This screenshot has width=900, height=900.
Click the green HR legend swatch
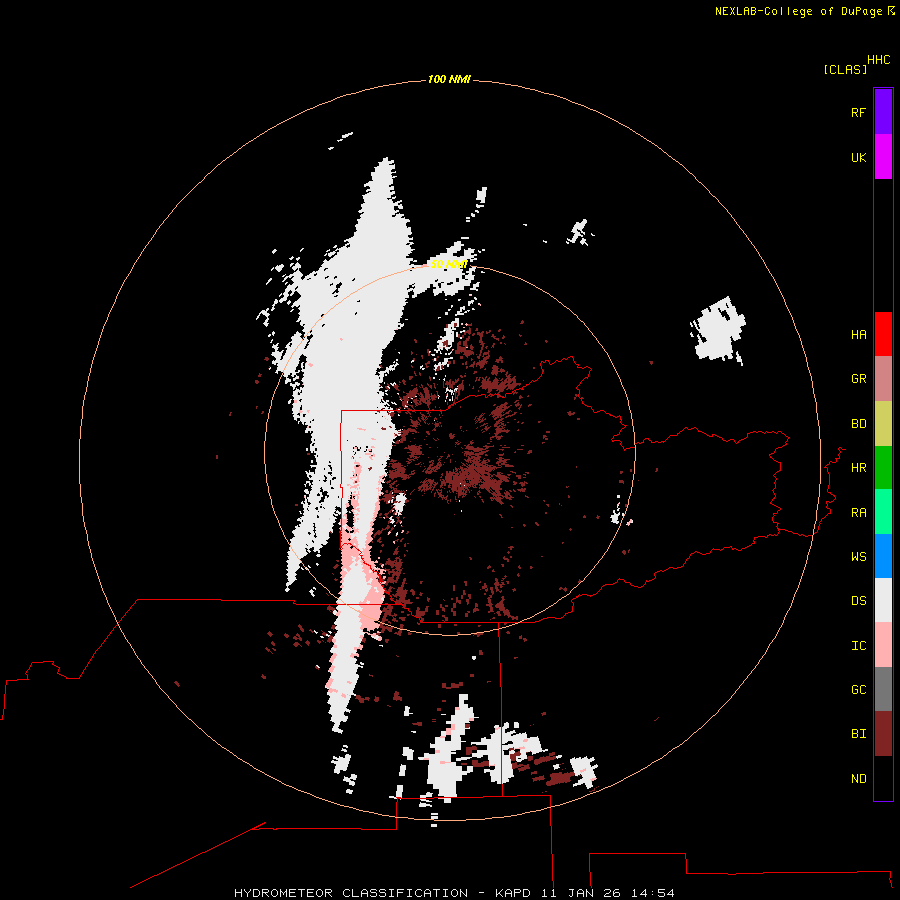click(883, 468)
